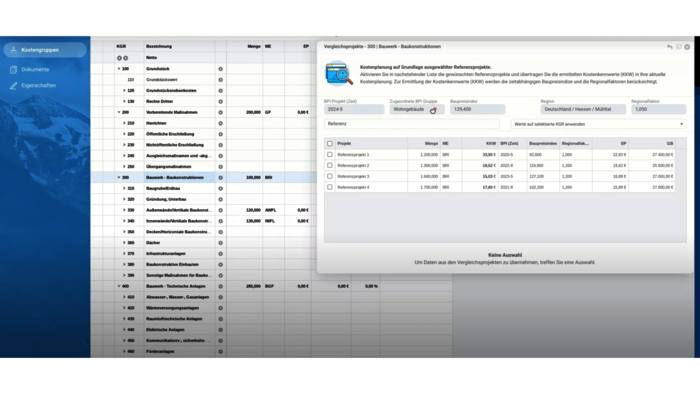This screenshot has width=700, height=394.
Task: Click the Zugeordnete BPI Gruppe Wohngebäude field
Action: tap(417, 109)
